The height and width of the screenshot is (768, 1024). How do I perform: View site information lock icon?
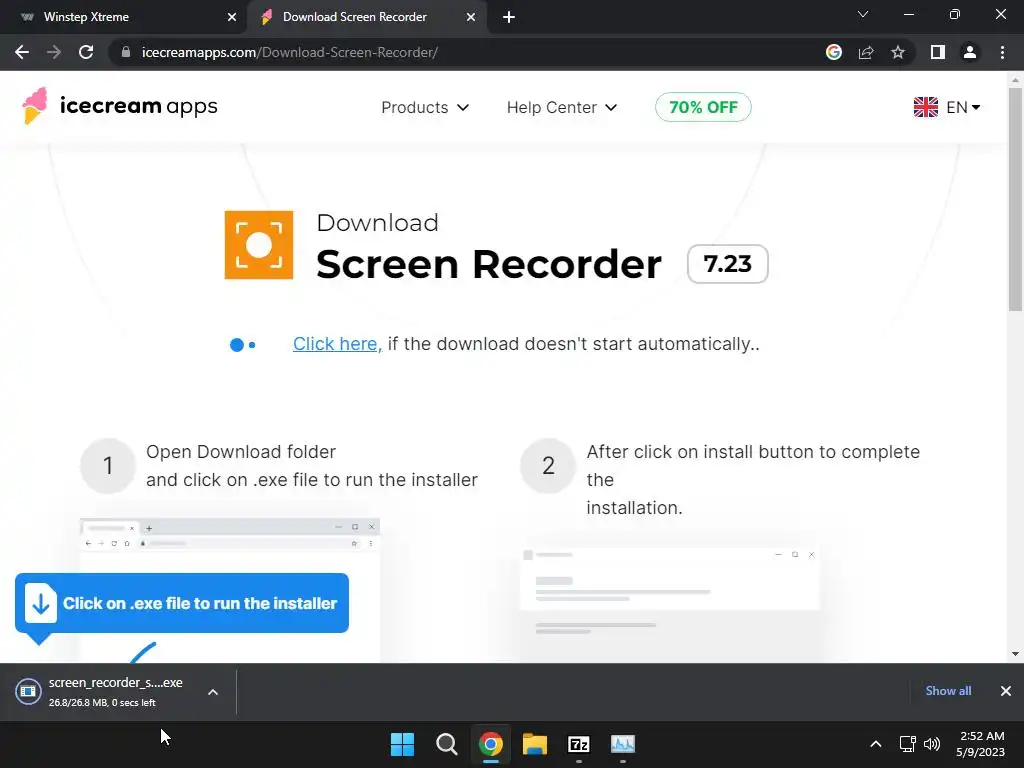pos(126,52)
